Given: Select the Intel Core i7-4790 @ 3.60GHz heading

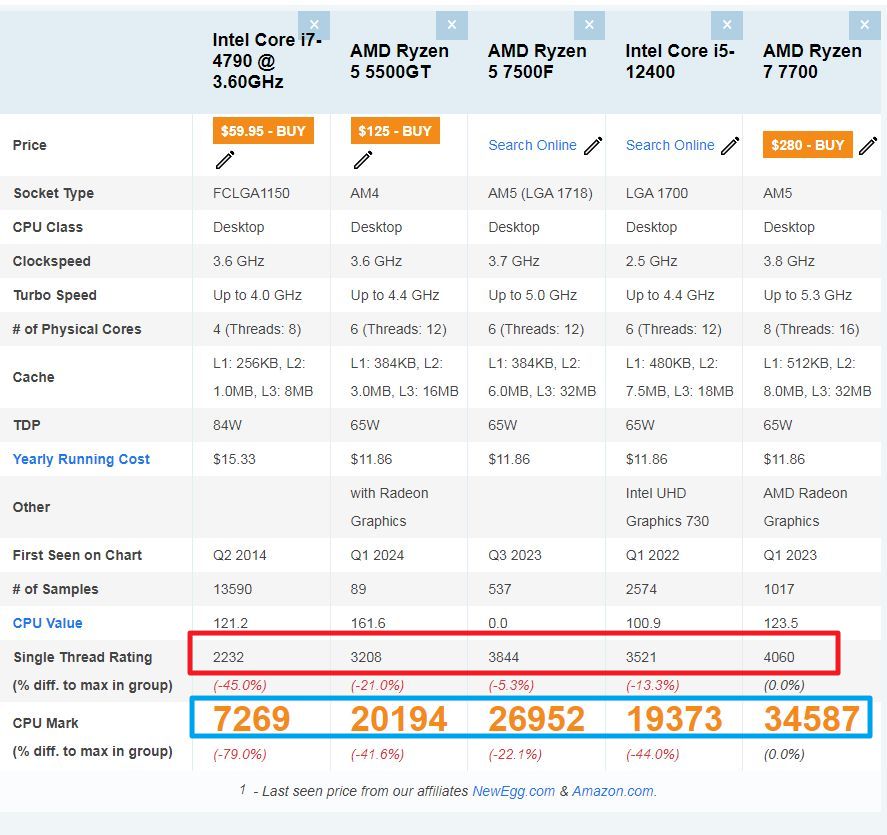Looking at the screenshot, I should pos(267,61).
